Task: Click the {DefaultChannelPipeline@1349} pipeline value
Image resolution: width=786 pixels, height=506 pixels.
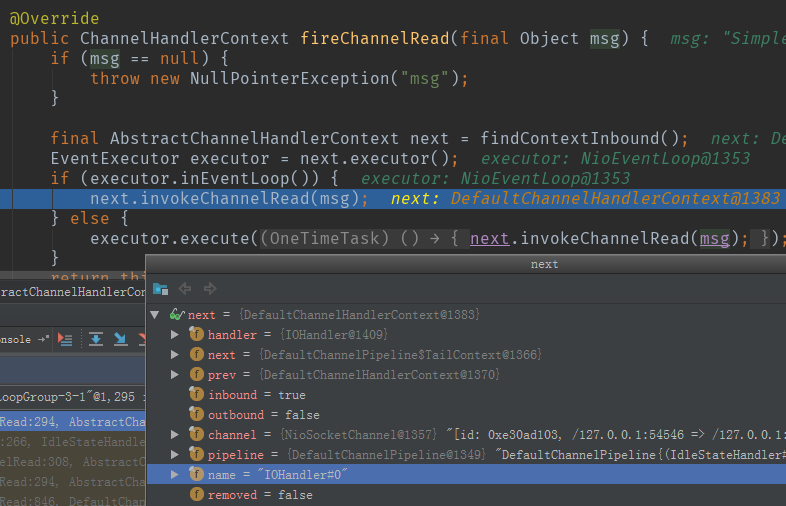Action: pos(386,455)
